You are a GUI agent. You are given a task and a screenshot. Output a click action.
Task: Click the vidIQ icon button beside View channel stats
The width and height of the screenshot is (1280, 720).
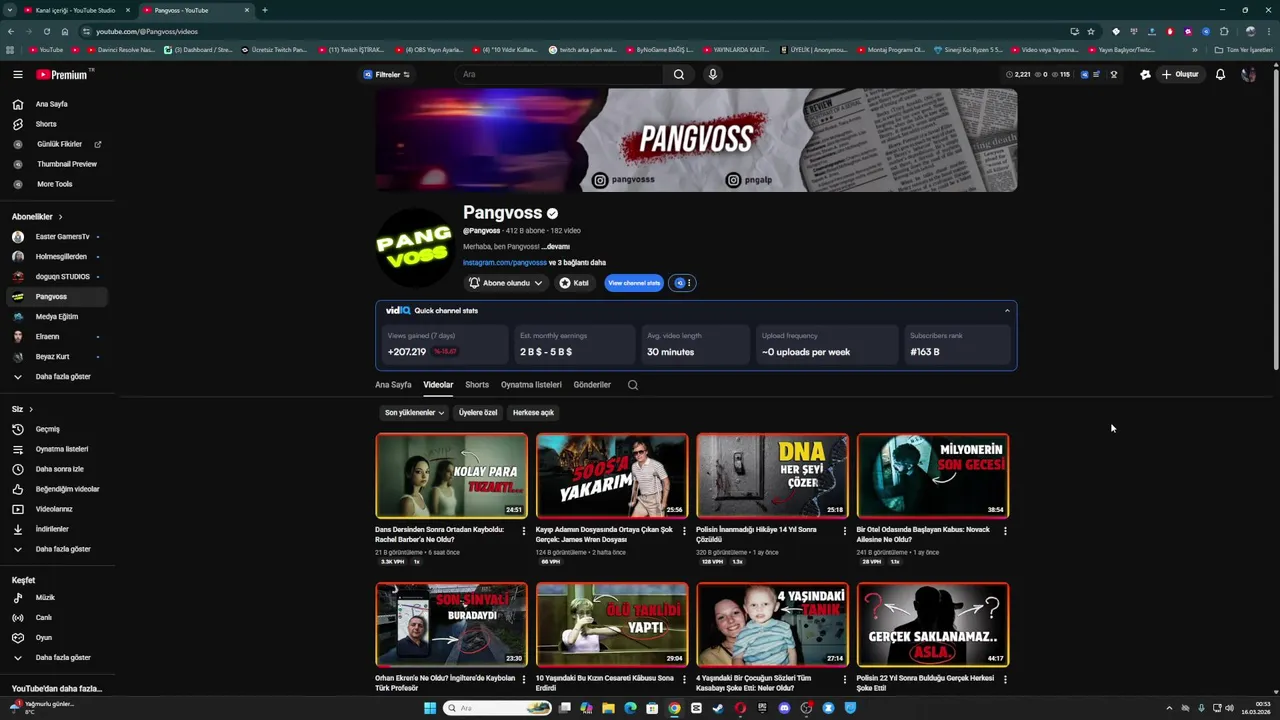pos(682,283)
